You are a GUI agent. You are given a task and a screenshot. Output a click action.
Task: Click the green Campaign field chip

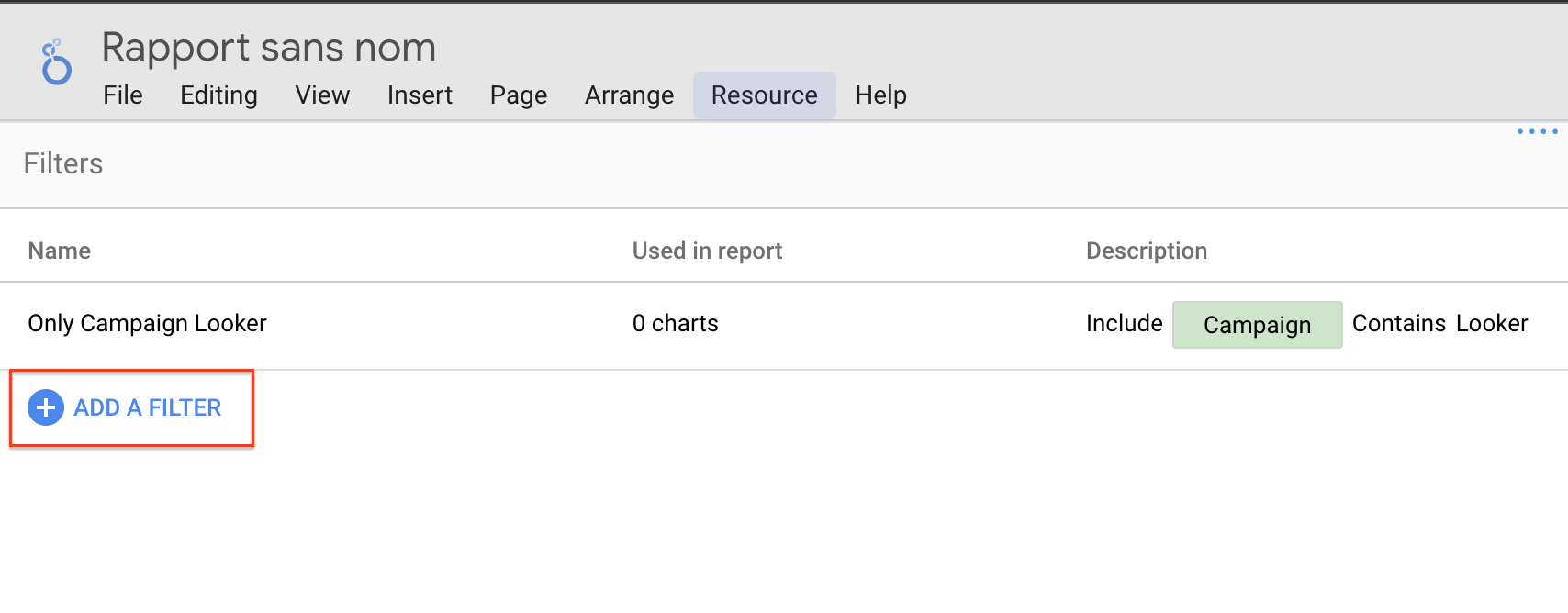tap(1257, 325)
